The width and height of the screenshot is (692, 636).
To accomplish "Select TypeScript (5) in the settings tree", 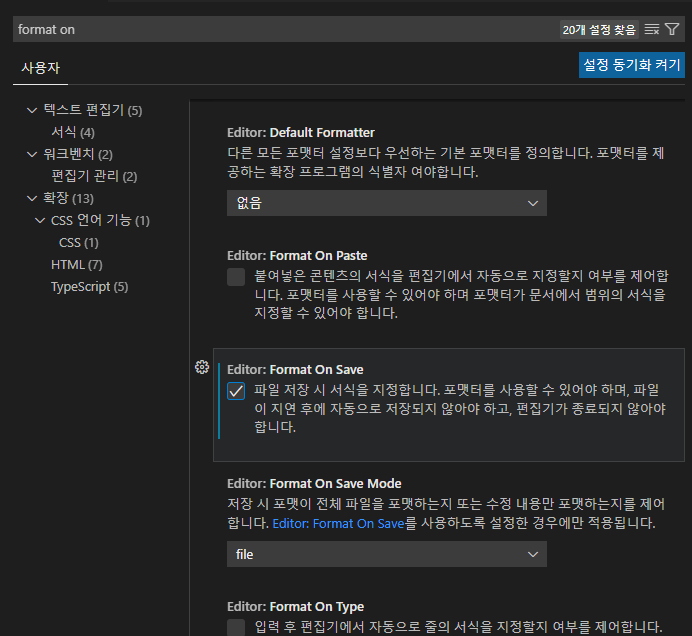I will (x=90, y=287).
